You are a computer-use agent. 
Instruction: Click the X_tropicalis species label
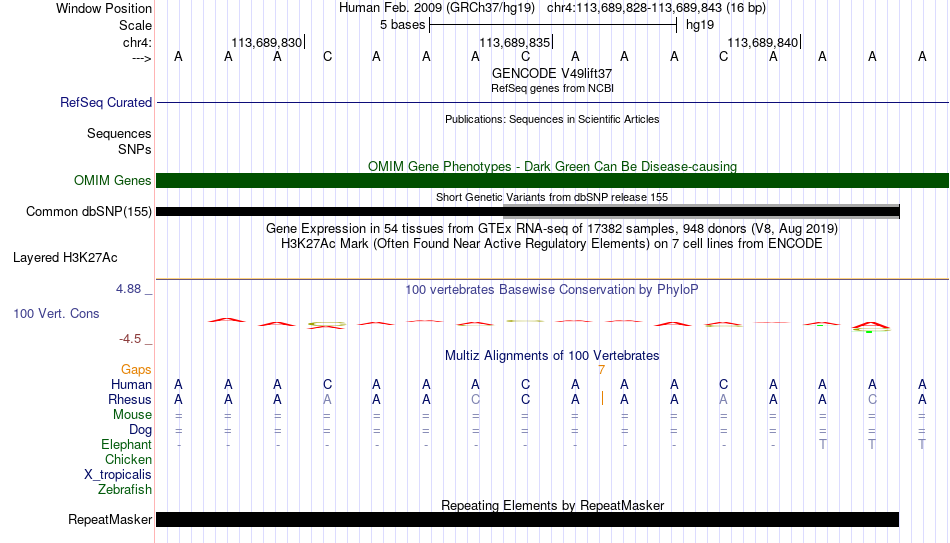[x=118, y=475]
